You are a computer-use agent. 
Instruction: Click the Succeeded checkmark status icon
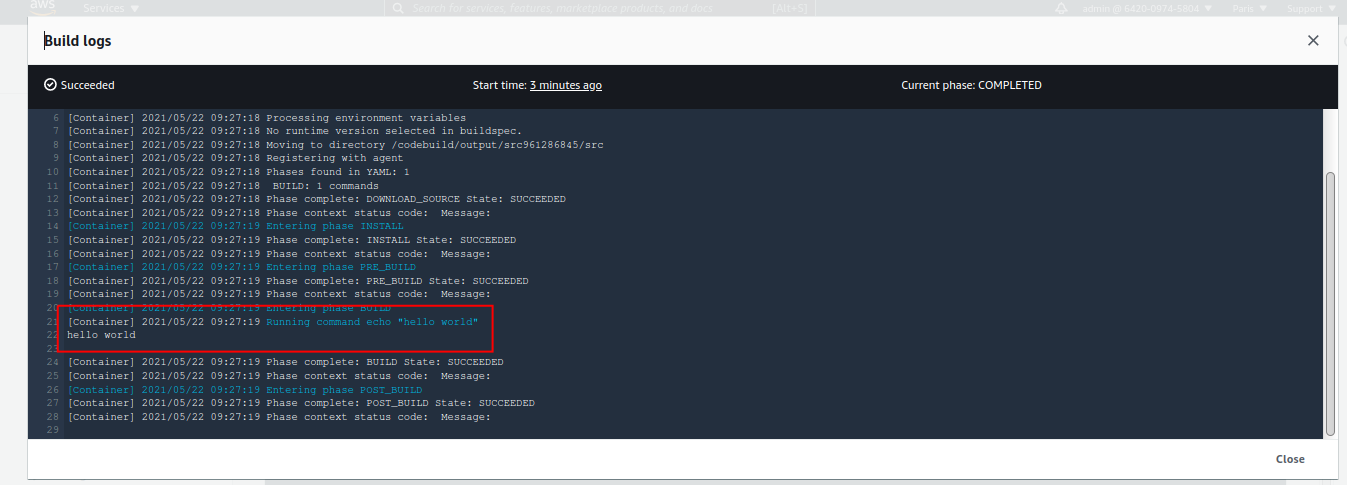(x=50, y=86)
